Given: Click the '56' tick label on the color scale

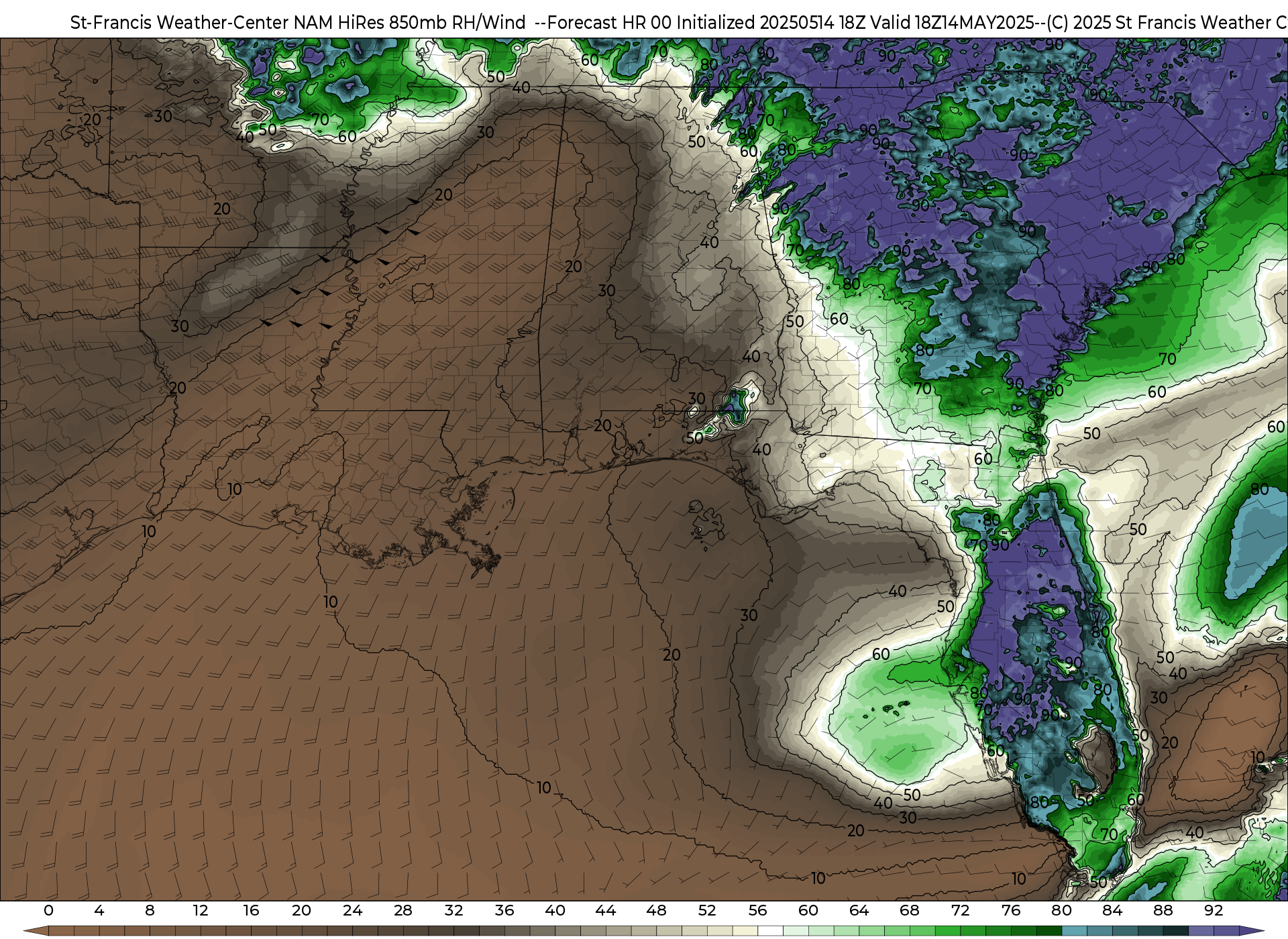Looking at the screenshot, I should [x=757, y=910].
